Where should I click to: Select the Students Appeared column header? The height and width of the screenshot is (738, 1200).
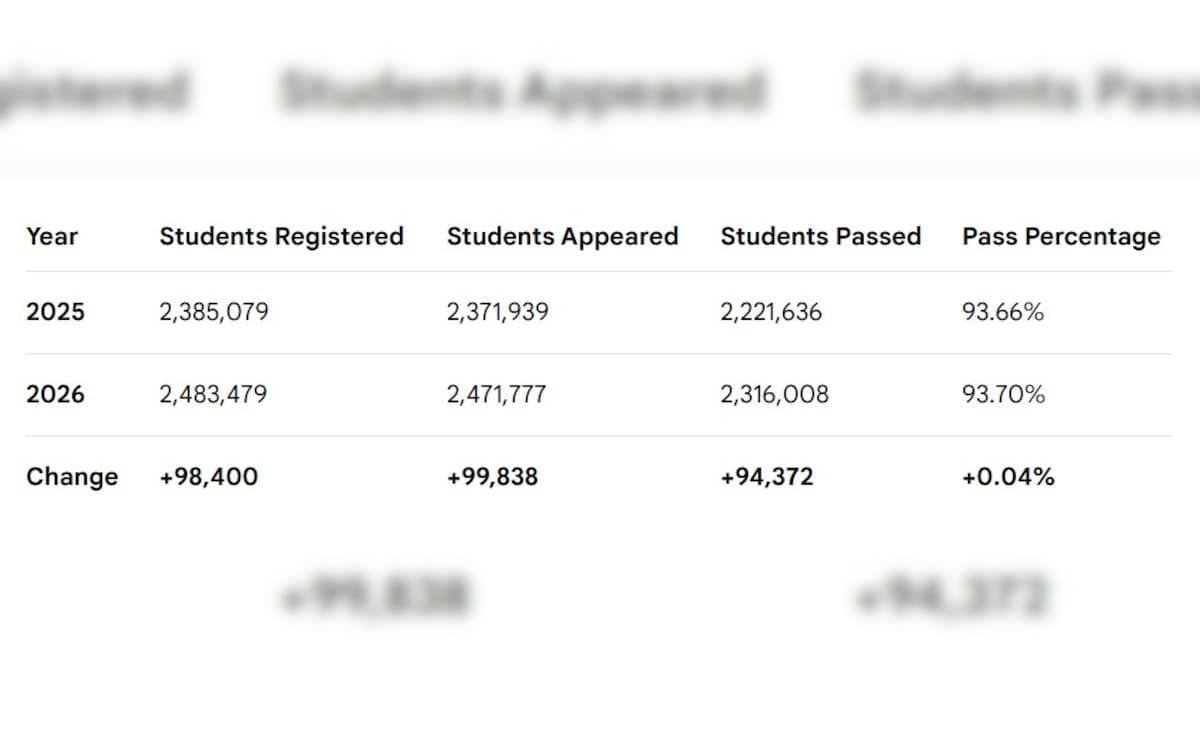pos(562,237)
